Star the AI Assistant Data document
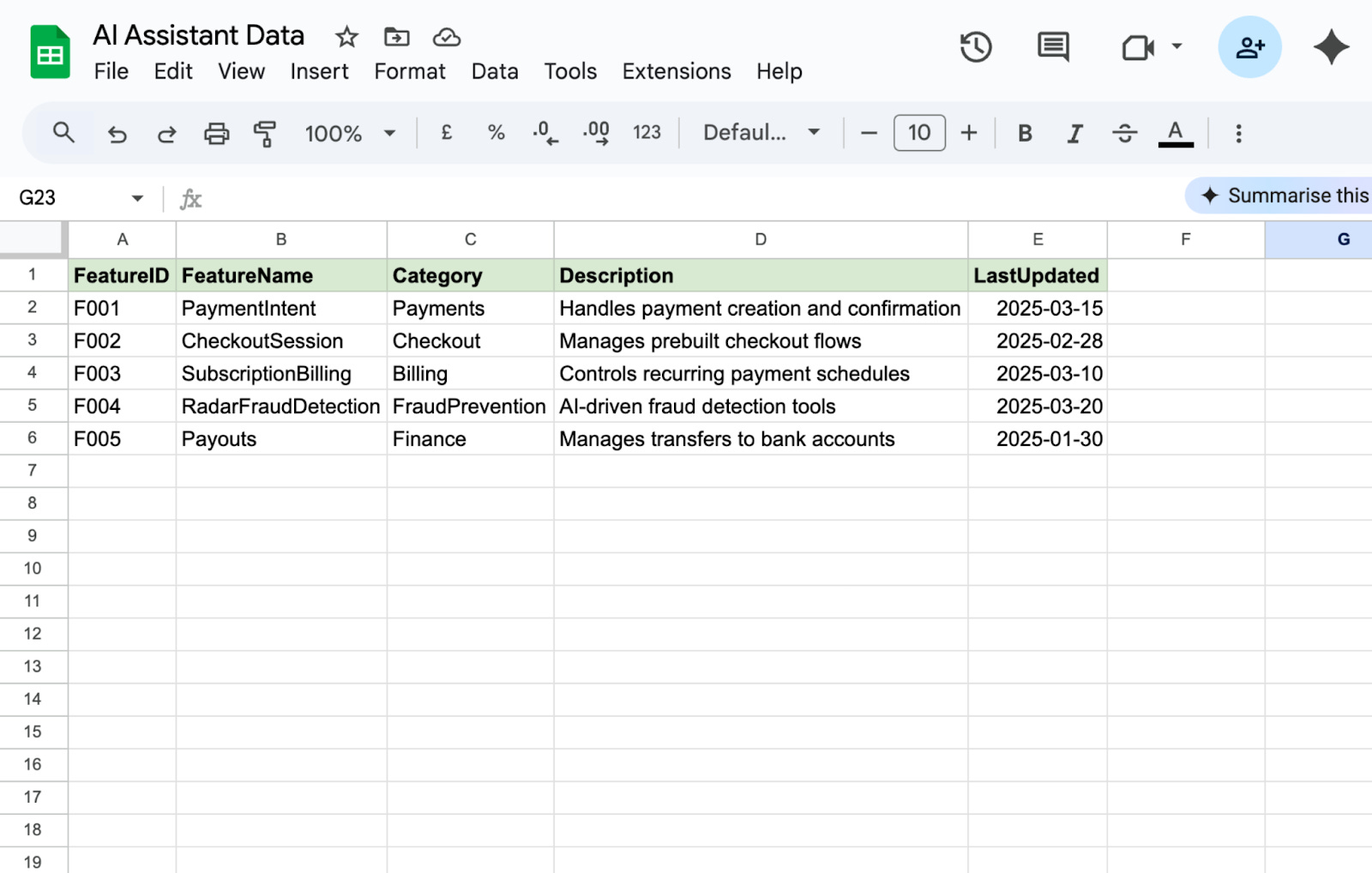This screenshot has width=1372, height=873. click(x=346, y=37)
